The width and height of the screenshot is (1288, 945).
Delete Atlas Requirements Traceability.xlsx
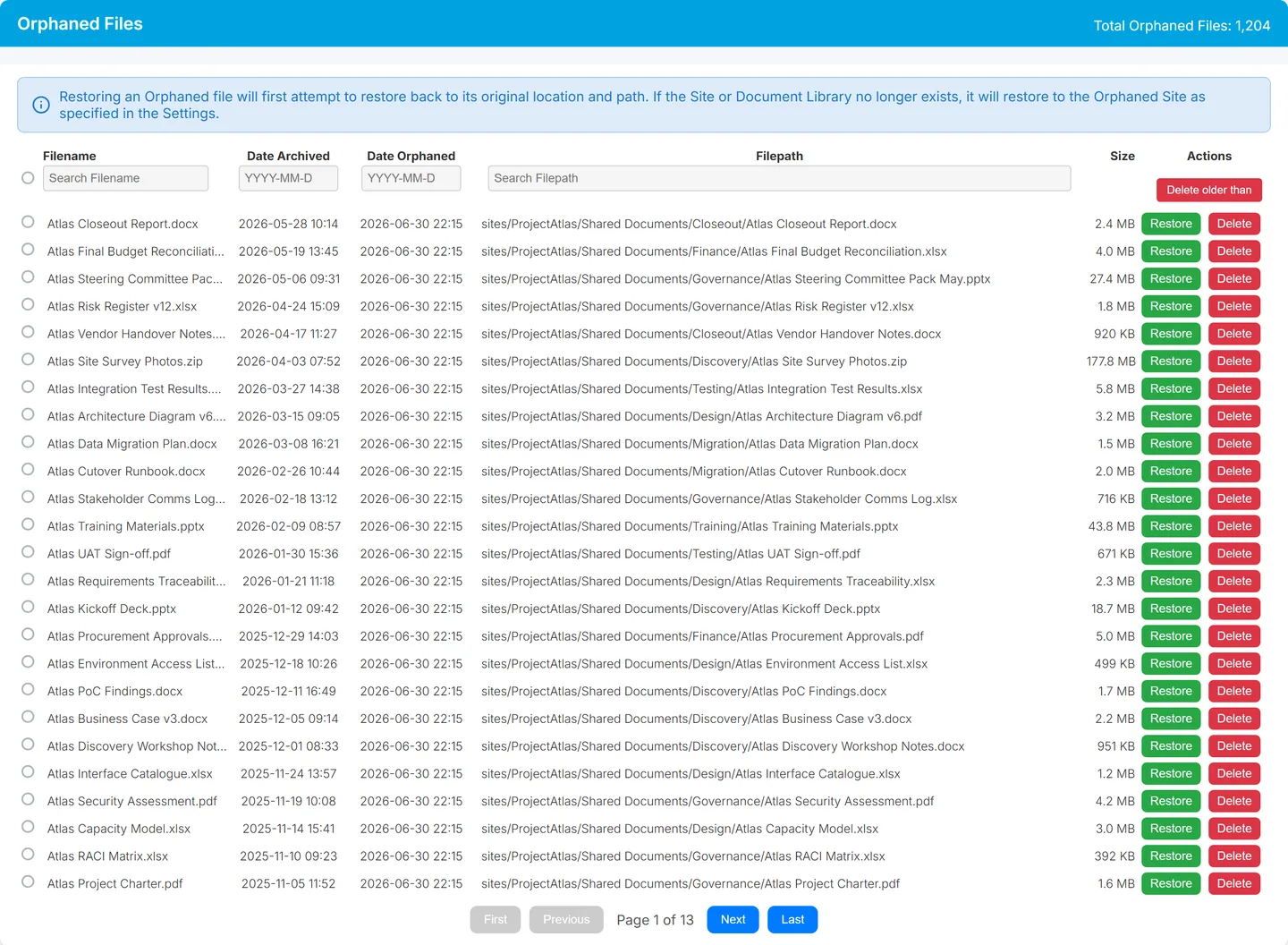[x=1234, y=581]
